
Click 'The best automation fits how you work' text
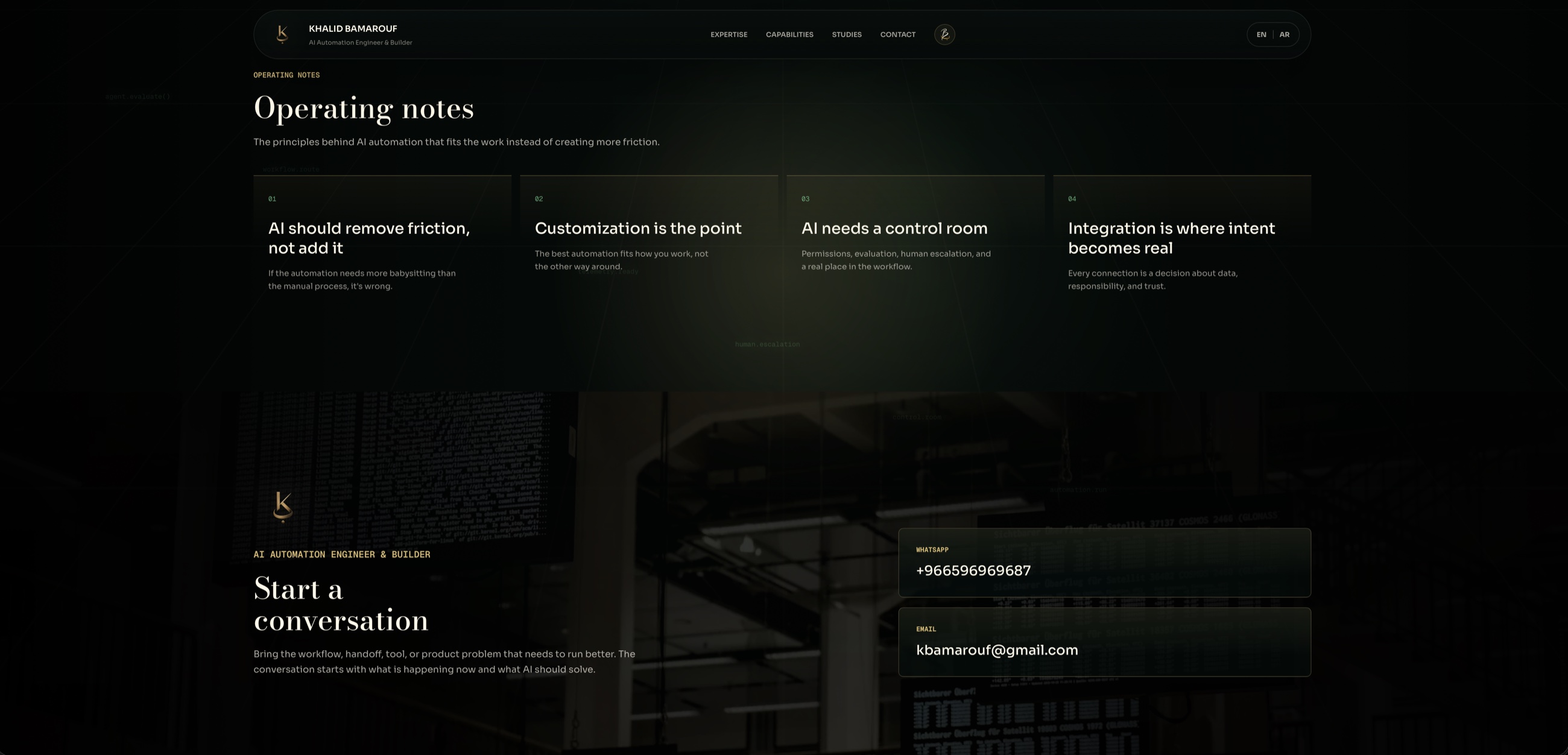622,260
